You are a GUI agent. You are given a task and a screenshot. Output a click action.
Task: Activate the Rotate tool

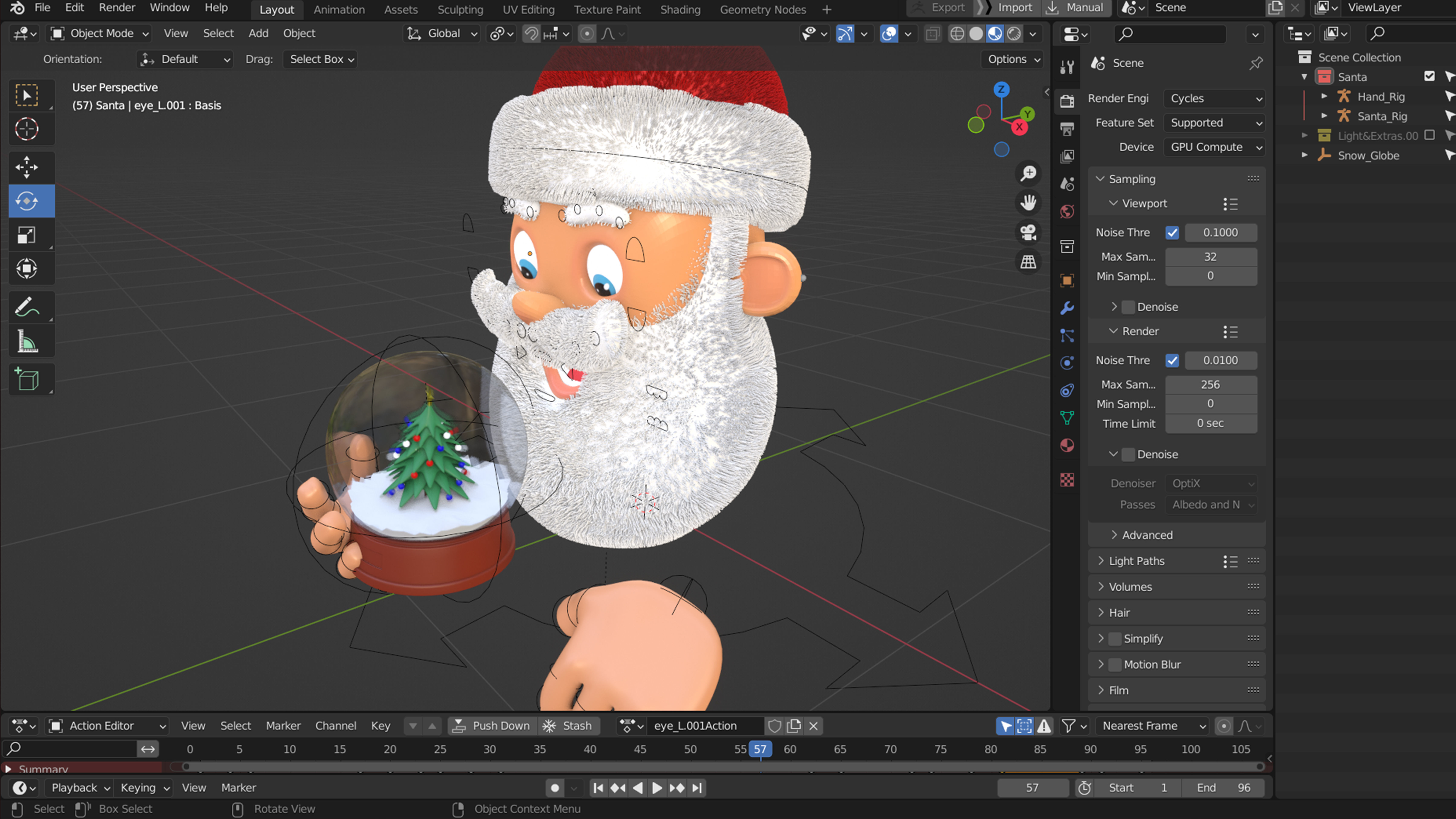[27, 201]
